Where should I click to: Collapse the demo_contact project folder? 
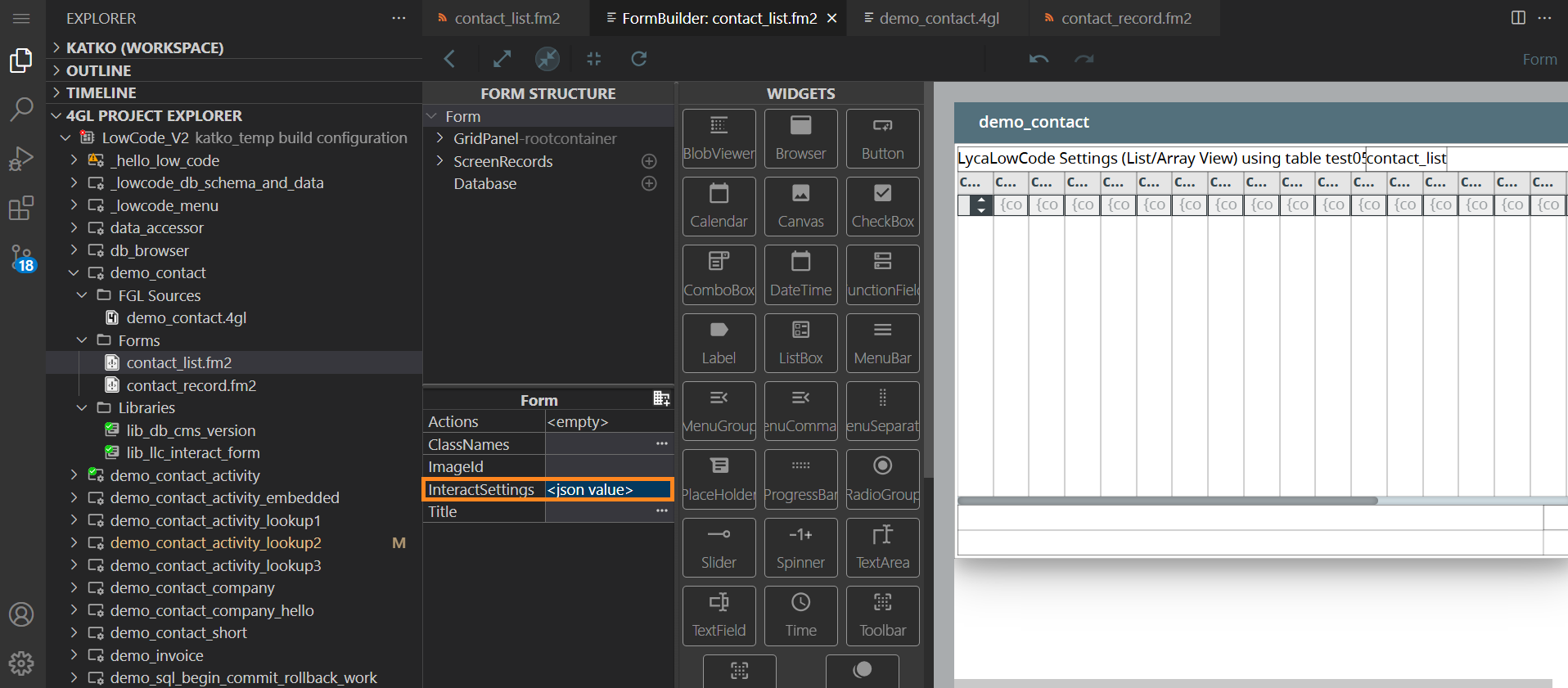pyautogui.click(x=74, y=273)
